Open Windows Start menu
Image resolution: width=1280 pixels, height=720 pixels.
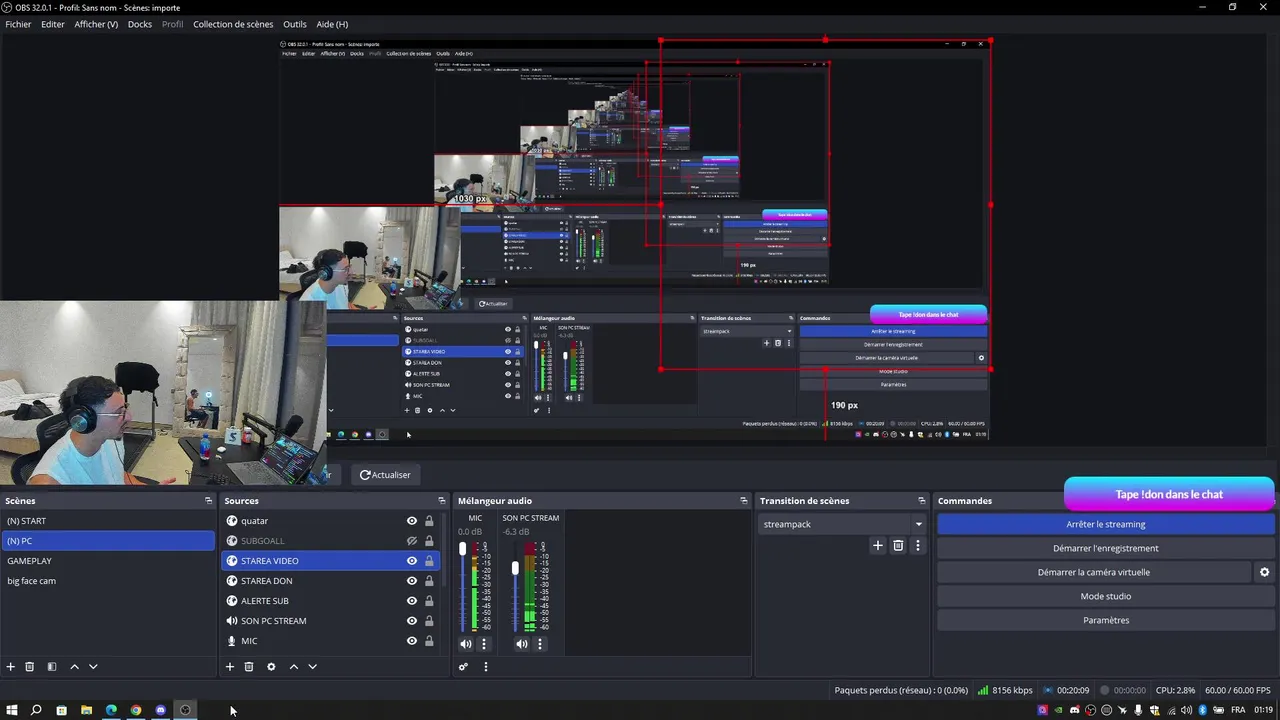pos(12,710)
